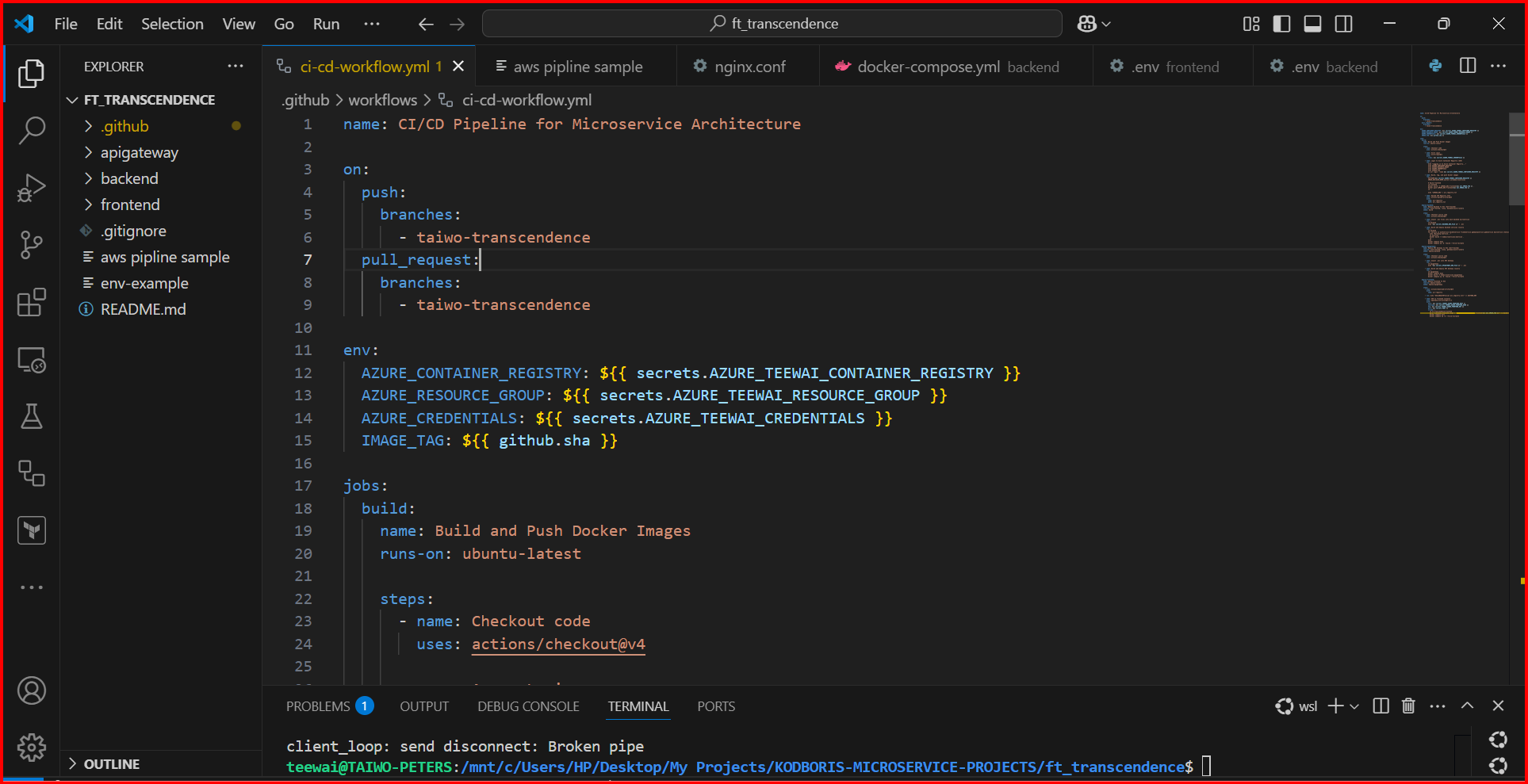The height and width of the screenshot is (784, 1528).
Task: Open the Testing beaker icon
Action: tap(32, 416)
